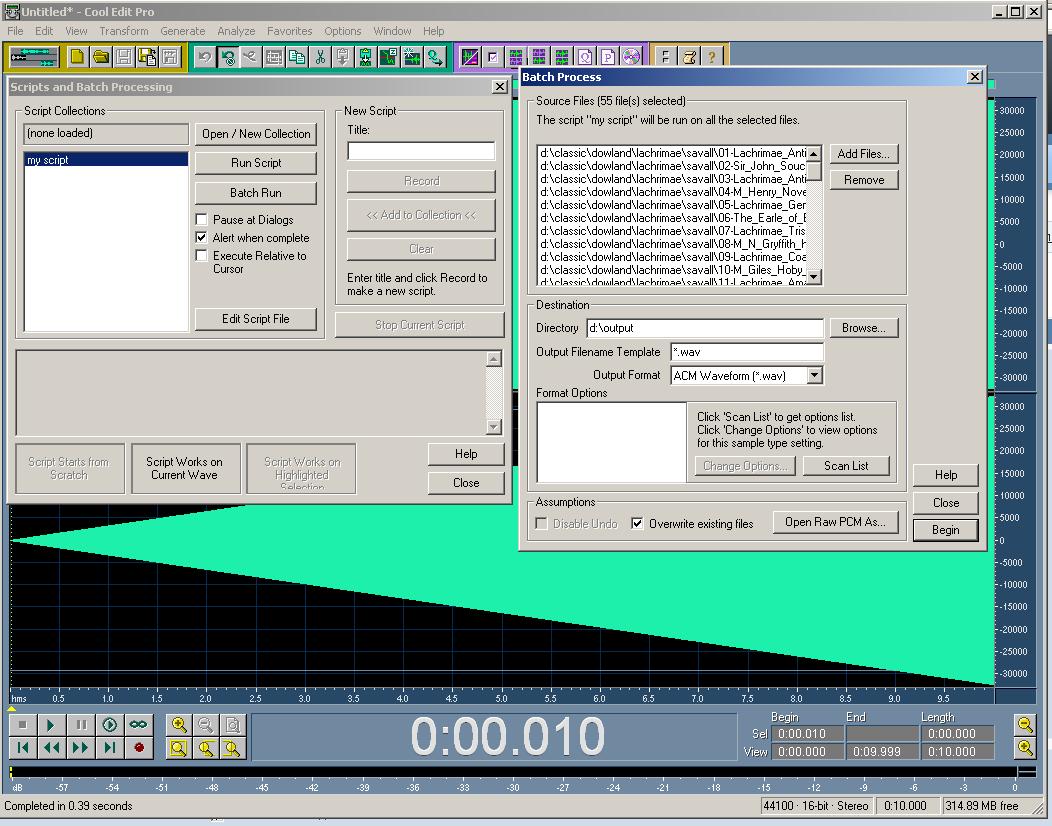This screenshot has height=826, width=1052.
Task: Click the Play Looped infinity button
Action: 138,725
